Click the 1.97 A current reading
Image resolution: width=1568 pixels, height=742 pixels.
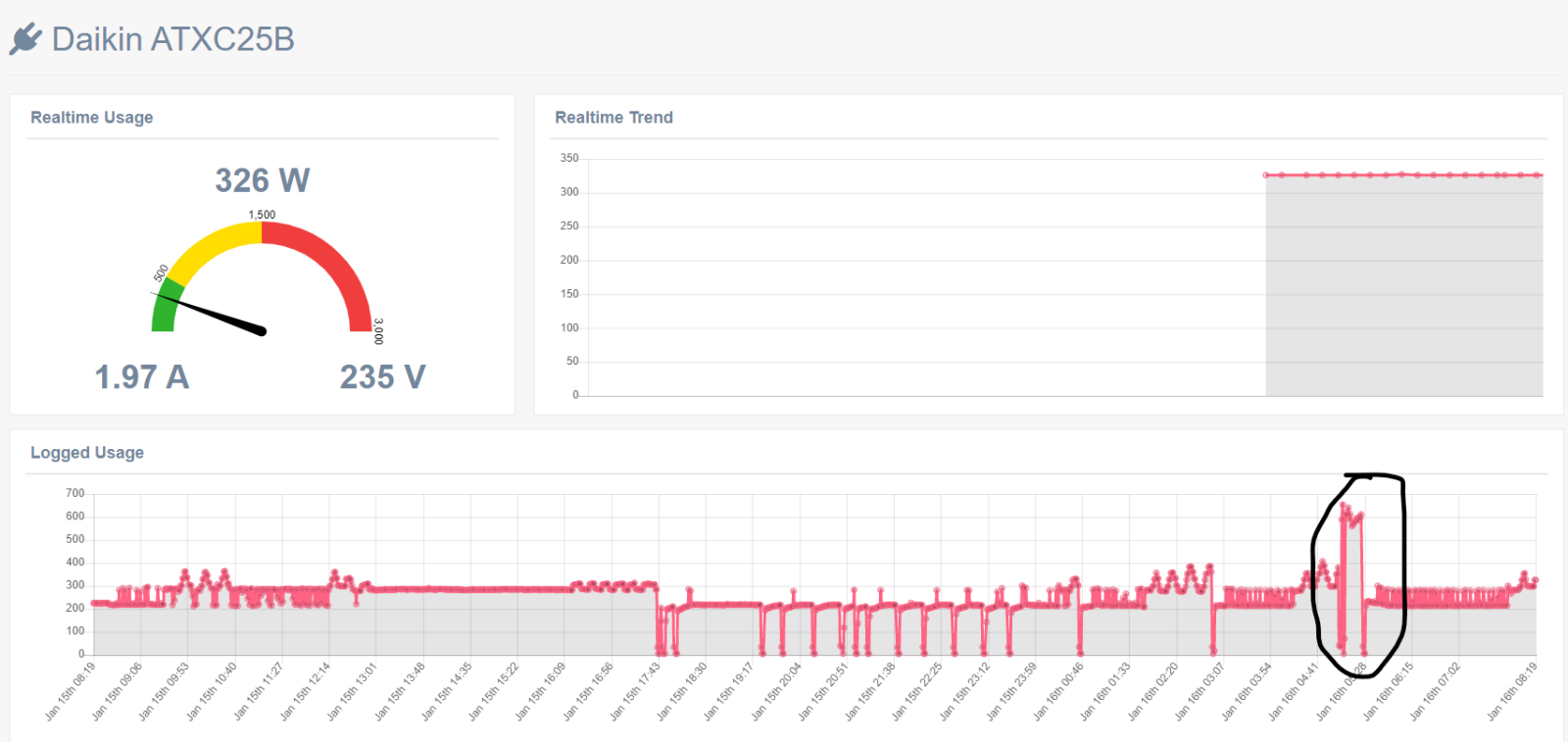coord(142,376)
